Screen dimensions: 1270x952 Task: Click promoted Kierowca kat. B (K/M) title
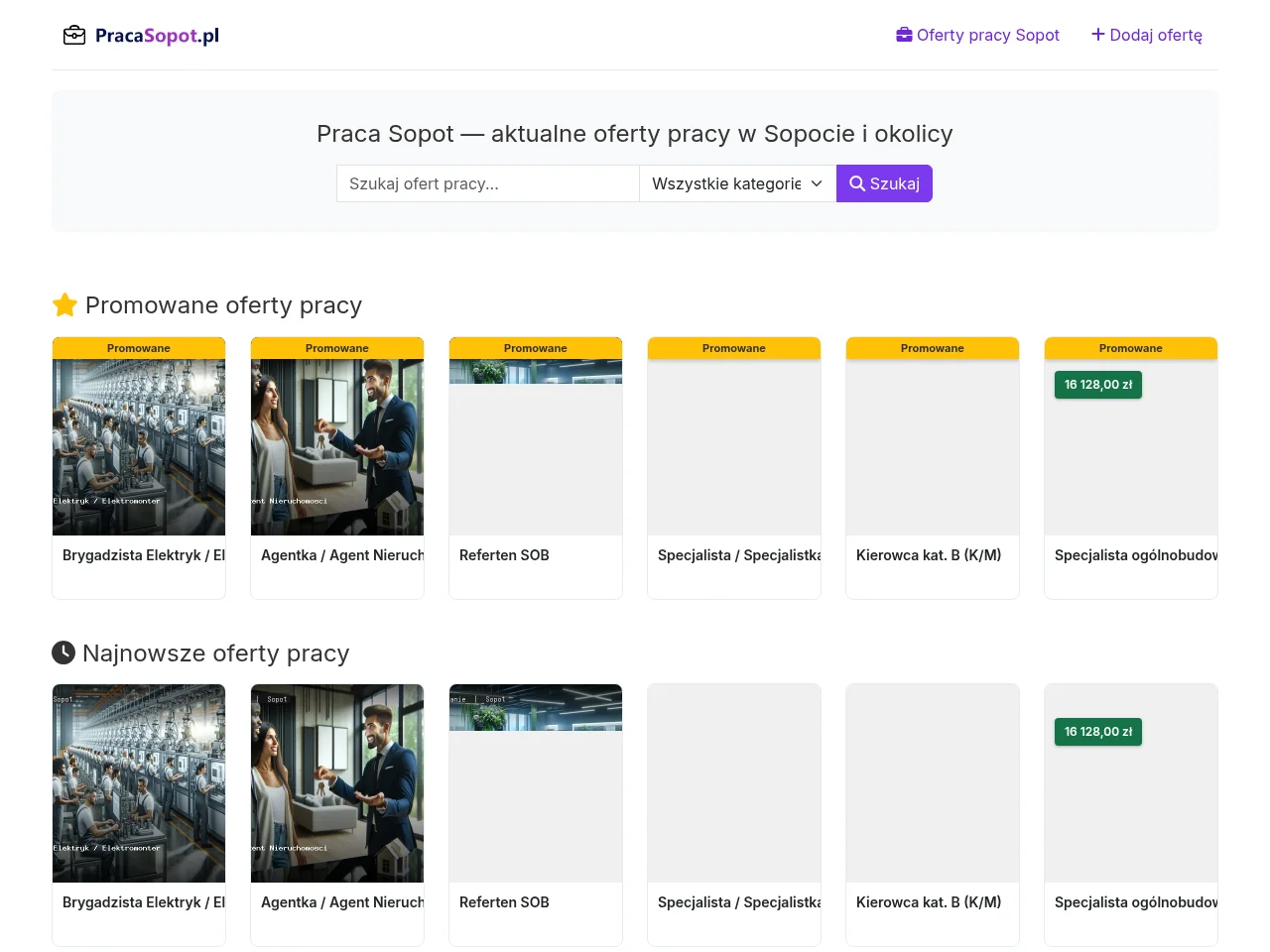click(x=929, y=555)
